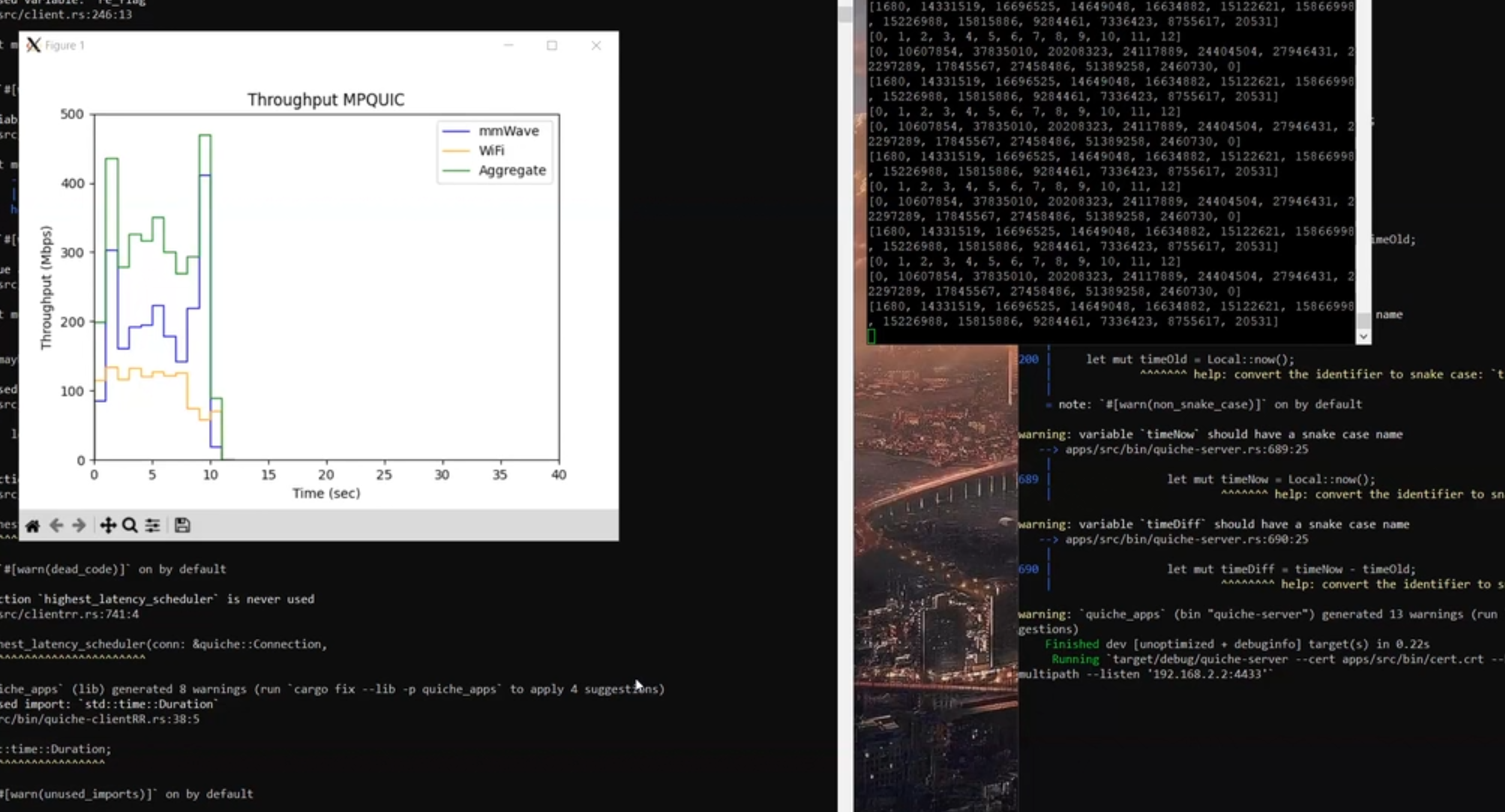Click the mmWave blue legend line
The width and height of the screenshot is (1505, 812).
coord(456,131)
